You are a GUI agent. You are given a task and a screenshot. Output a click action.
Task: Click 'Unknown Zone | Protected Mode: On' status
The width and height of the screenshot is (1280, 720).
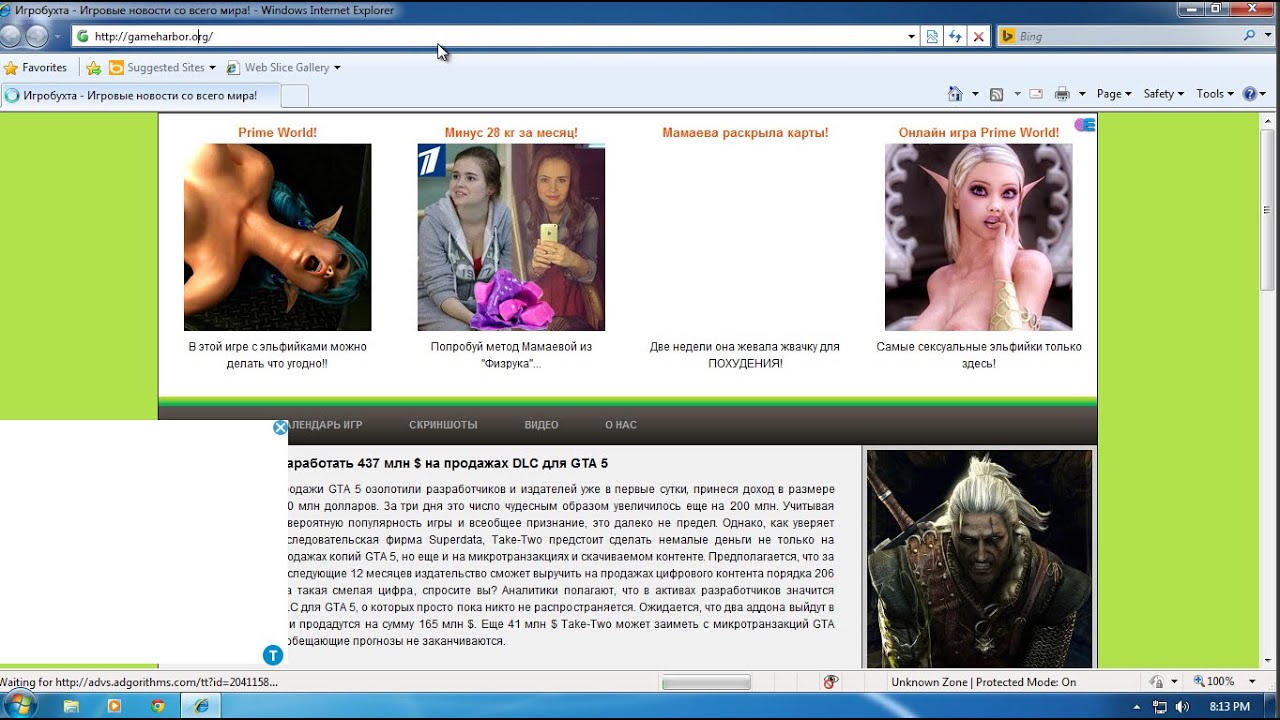point(984,682)
